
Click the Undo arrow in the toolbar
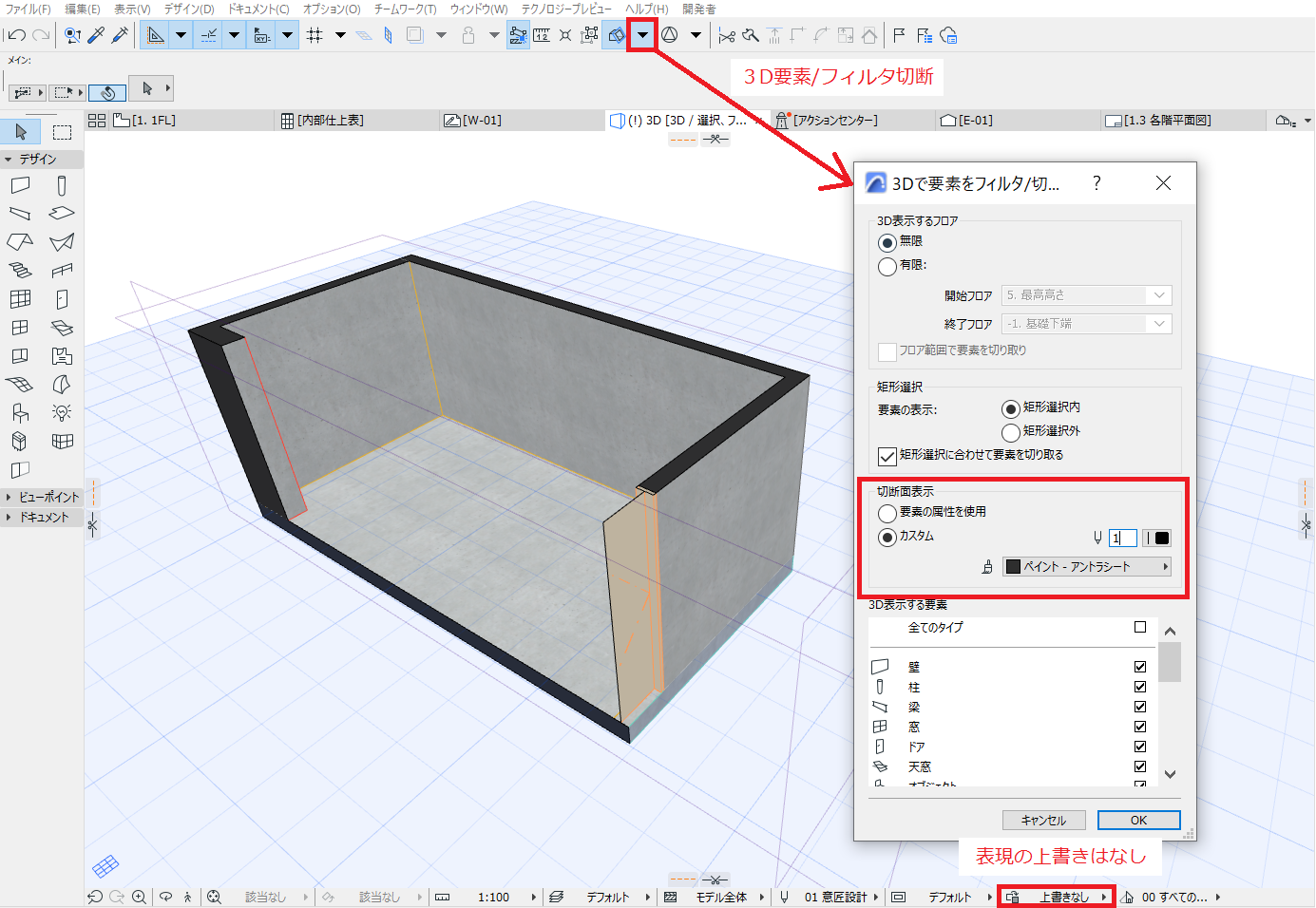click(16, 35)
